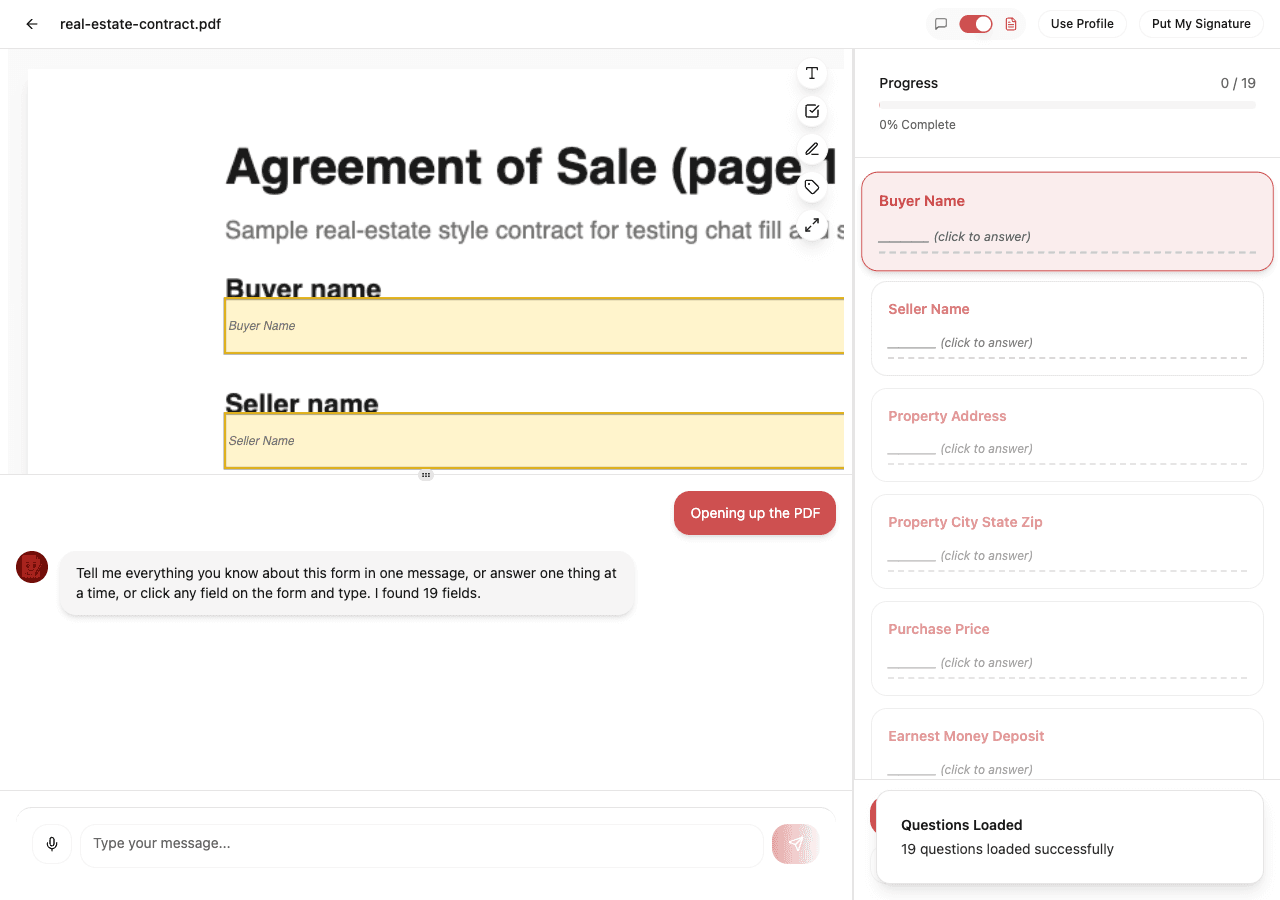This screenshot has height=900, width=1280.
Task: Click the Questions Loaded notification
Action: (1069, 837)
